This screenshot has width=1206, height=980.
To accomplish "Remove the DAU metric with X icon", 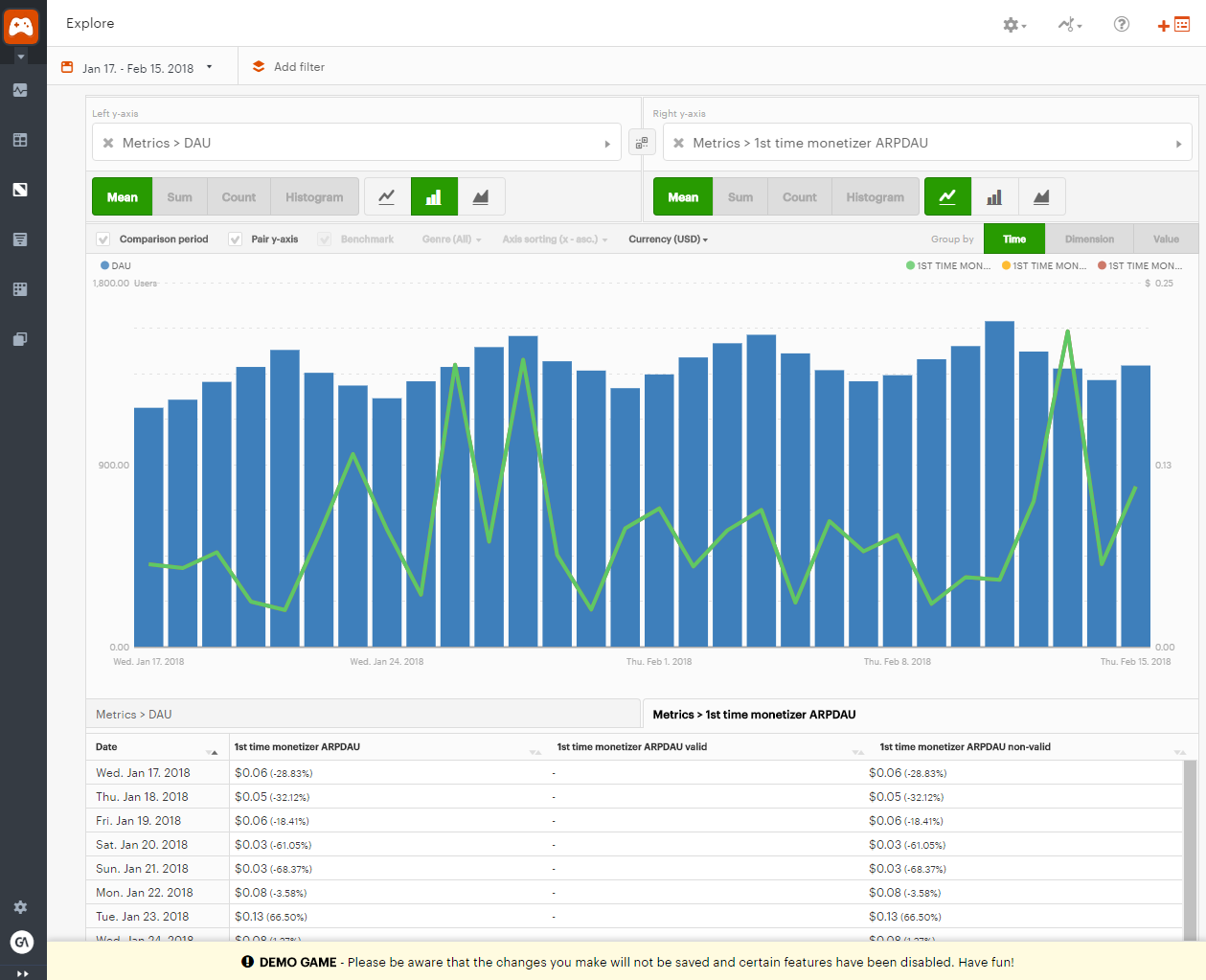I will click(108, 143).
